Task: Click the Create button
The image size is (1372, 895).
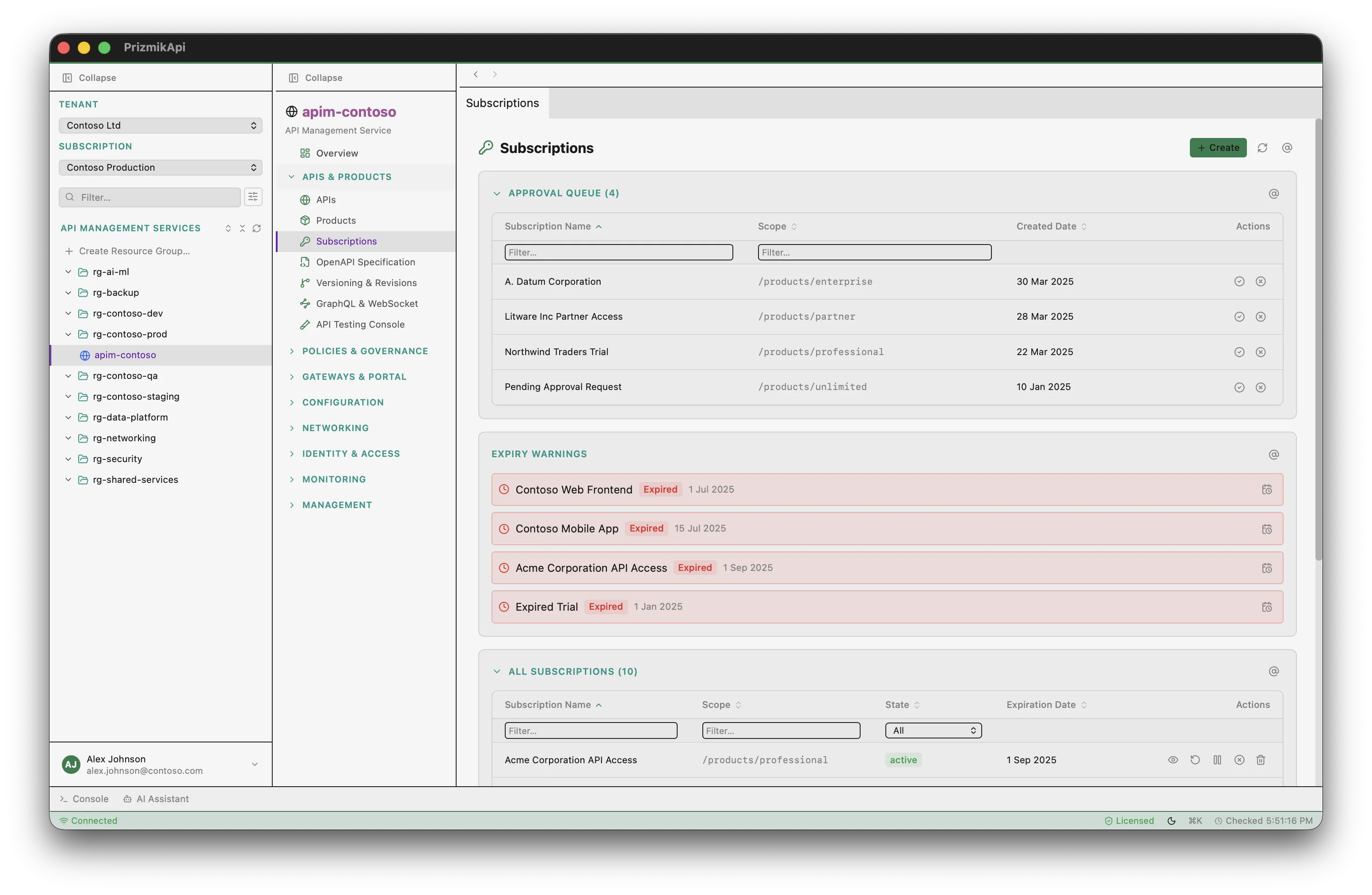Action: (x=1217, y=148)
